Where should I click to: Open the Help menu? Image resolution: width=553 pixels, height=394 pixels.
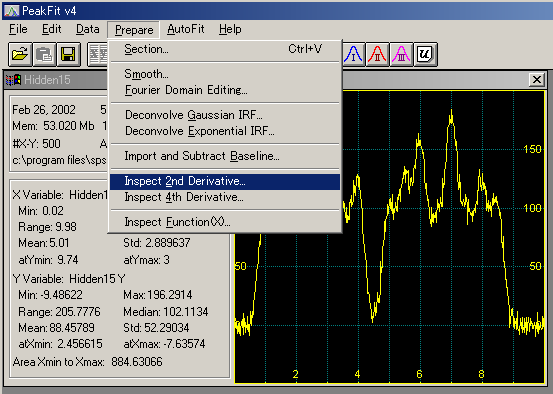230,29
